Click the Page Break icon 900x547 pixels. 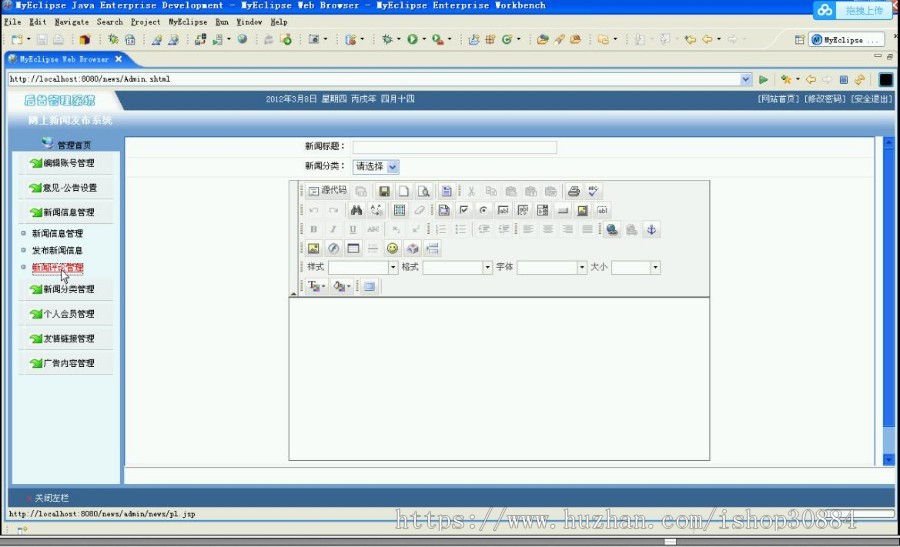[x=432, y=249]
